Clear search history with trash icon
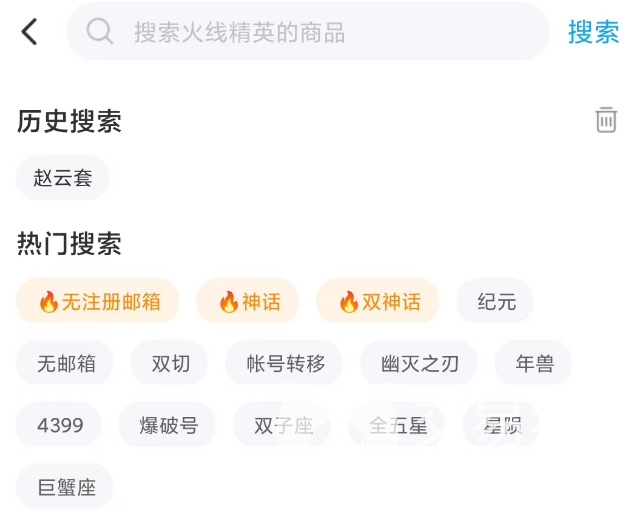 pyautogui.click(x=606, y=120)
